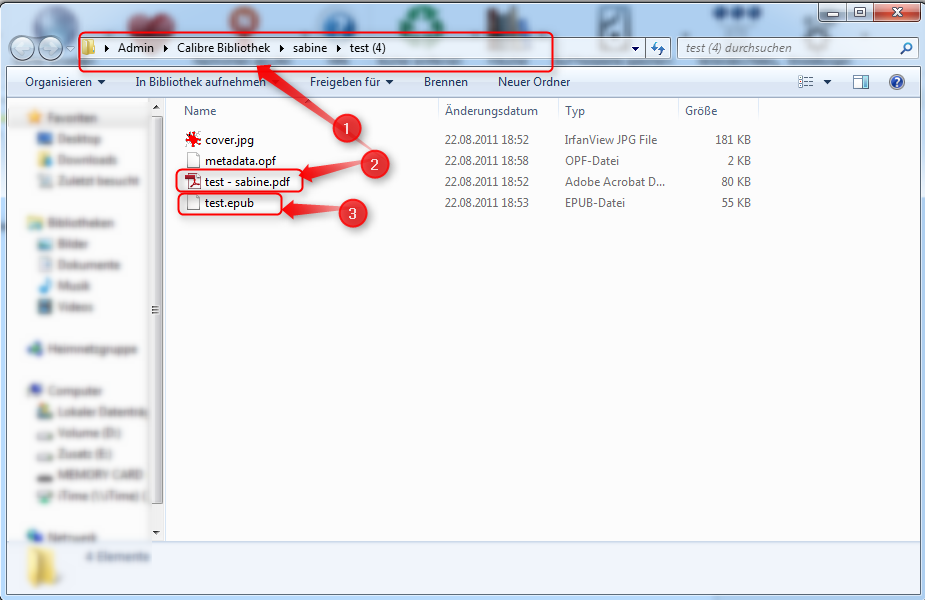This screenshot has height=600, width=925.
Task: Select the test.epub file icon
Action: [194, 203]
